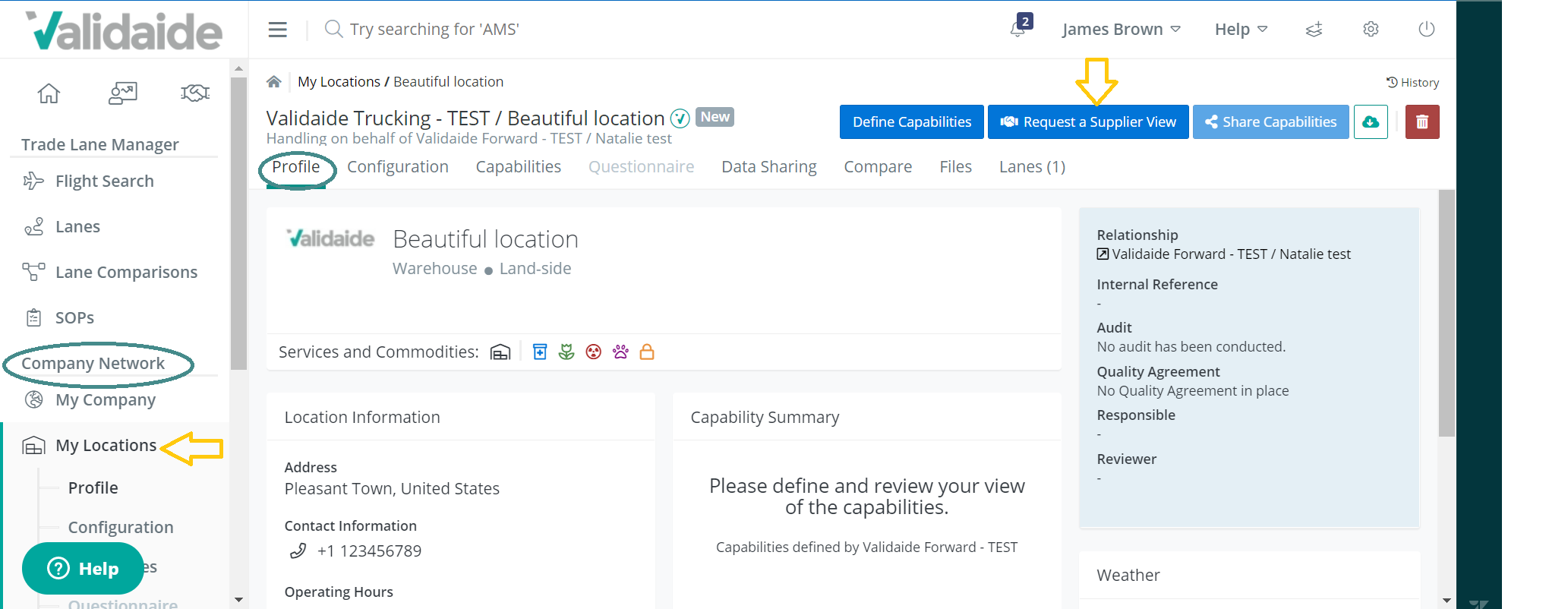Switch to the Configuration tab

click(x=398, y=167)
